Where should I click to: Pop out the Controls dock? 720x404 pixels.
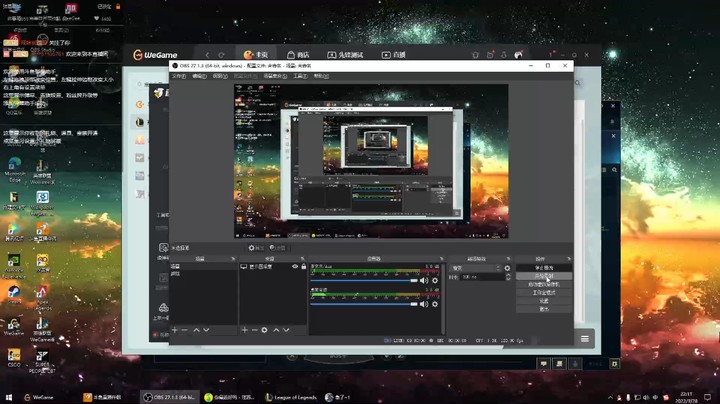pos(569,259)
